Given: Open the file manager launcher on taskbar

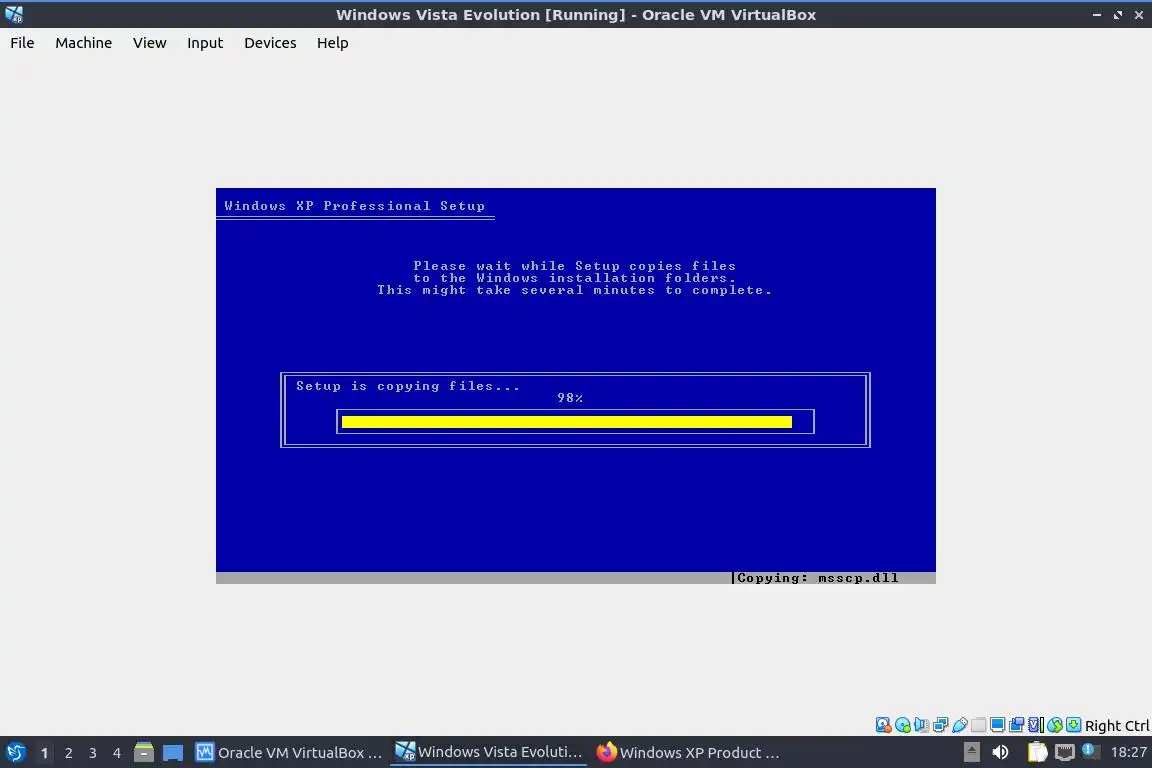Looking at the screenshot, I should (x=144, y=753).
